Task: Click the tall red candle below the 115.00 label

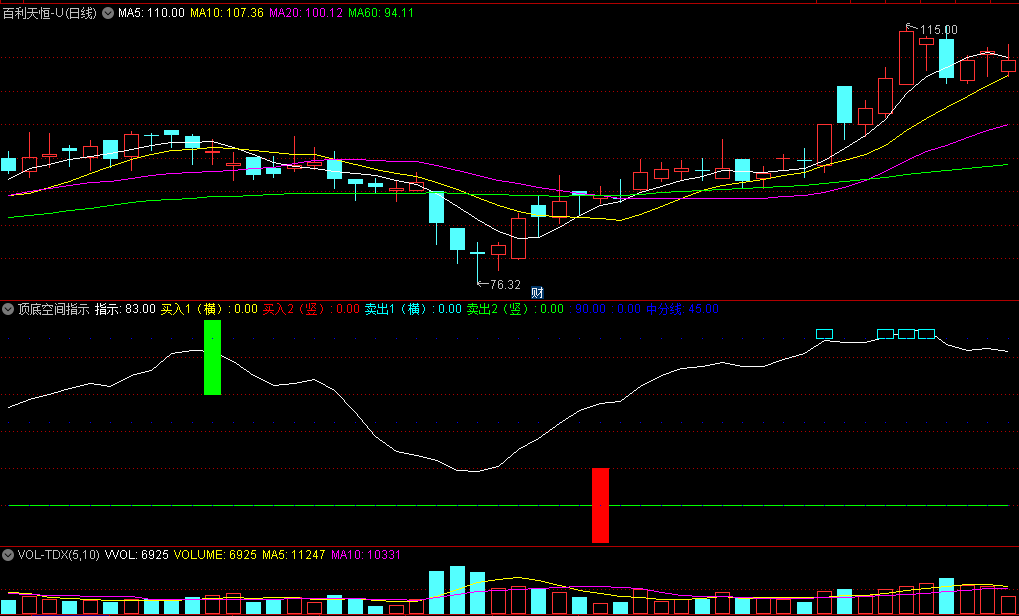Action: pyautogui.click(x=907, y=57)
